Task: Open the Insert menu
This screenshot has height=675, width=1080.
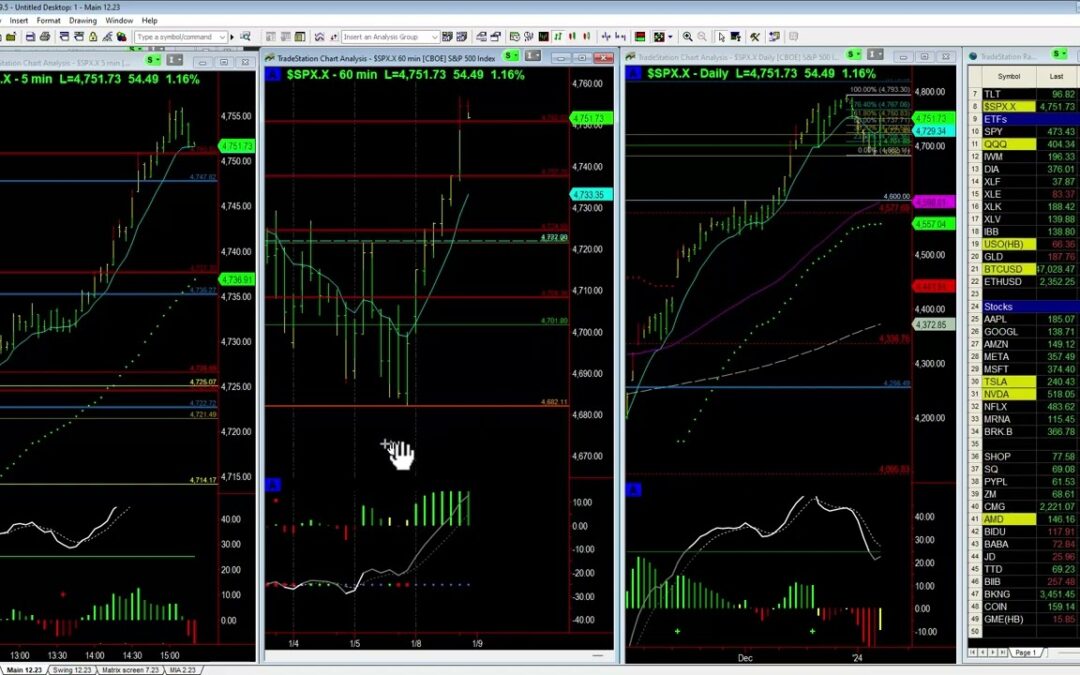Action: [19, 21]
